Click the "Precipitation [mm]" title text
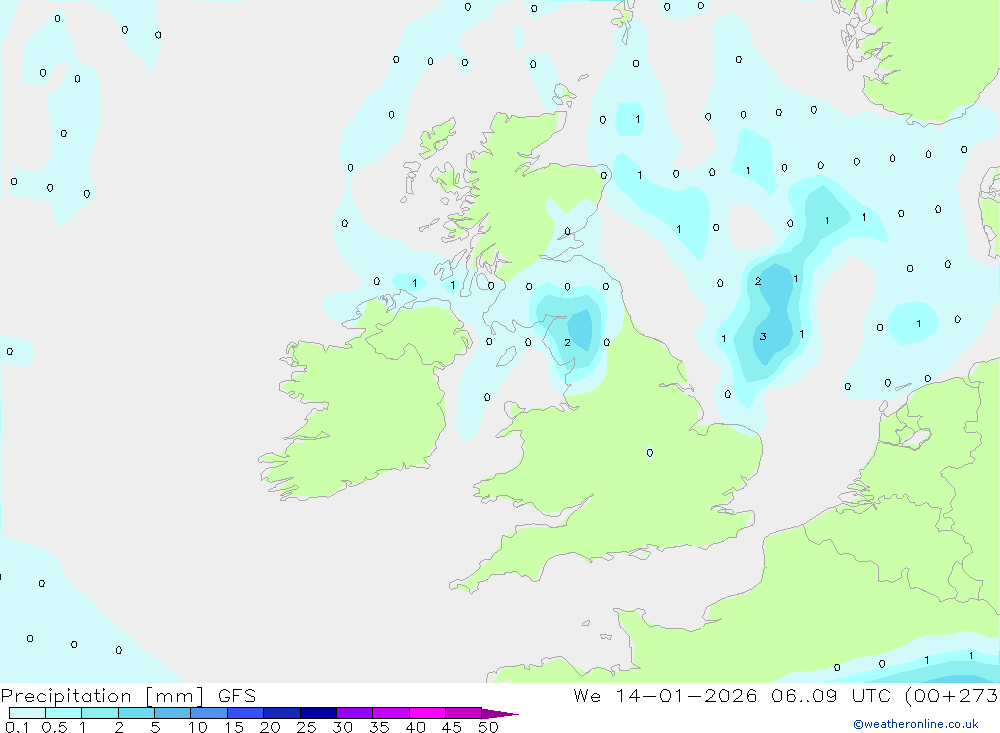Viewport: 1000px width, 733px height. pos(102,696)
